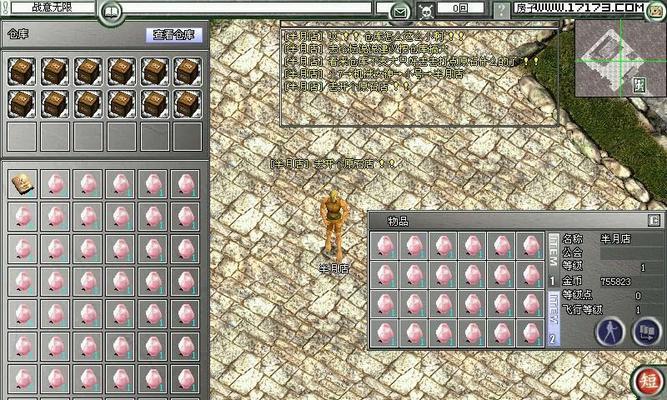The image size is (667, 400).
Task: Select first chest in second warehouse row
Action: pos(22,104)
